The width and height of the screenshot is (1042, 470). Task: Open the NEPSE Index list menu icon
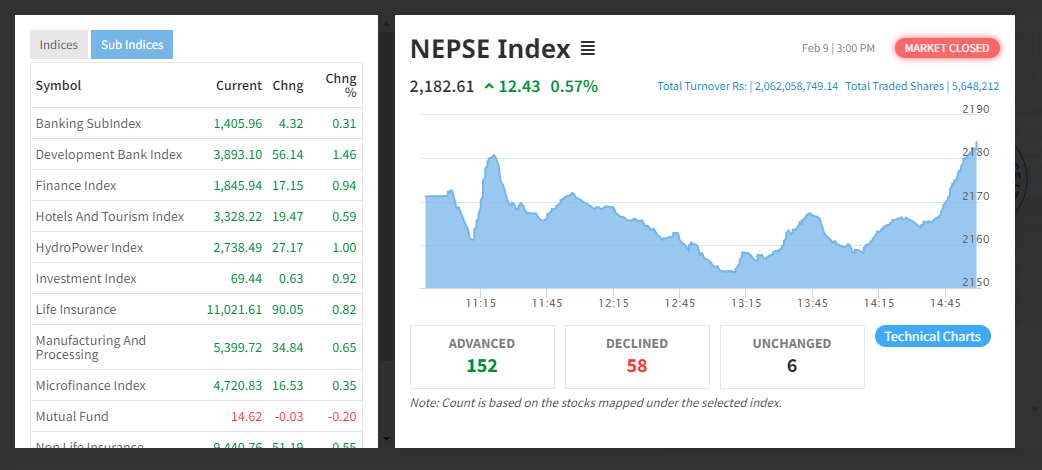point(588,48)
